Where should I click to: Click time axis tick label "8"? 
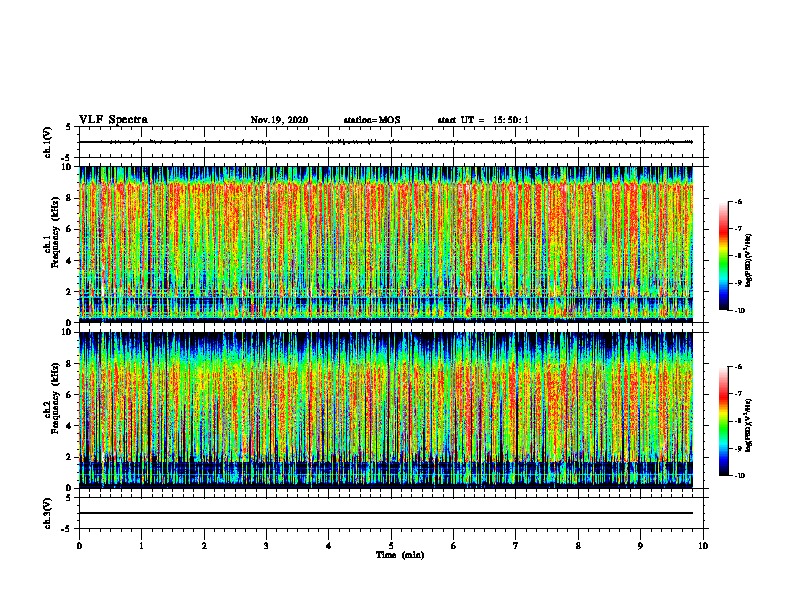point(578,546)
